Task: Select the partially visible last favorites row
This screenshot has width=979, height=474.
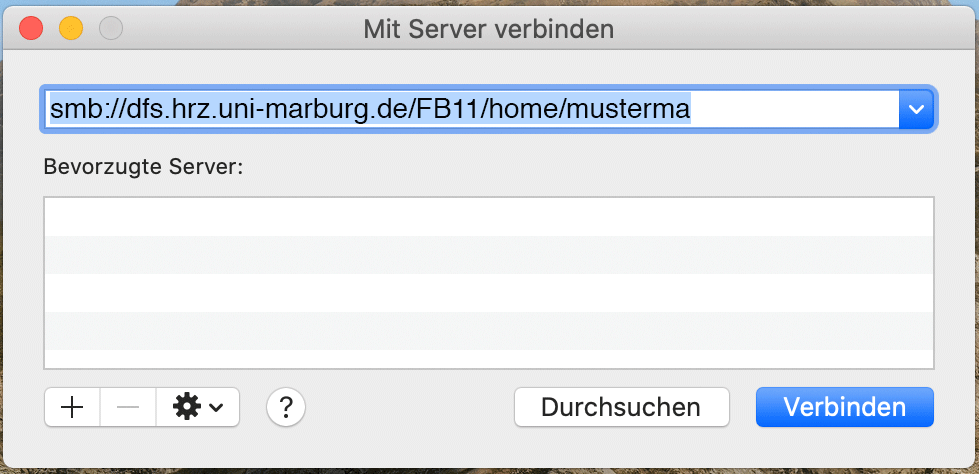Action: click(489, 359)
